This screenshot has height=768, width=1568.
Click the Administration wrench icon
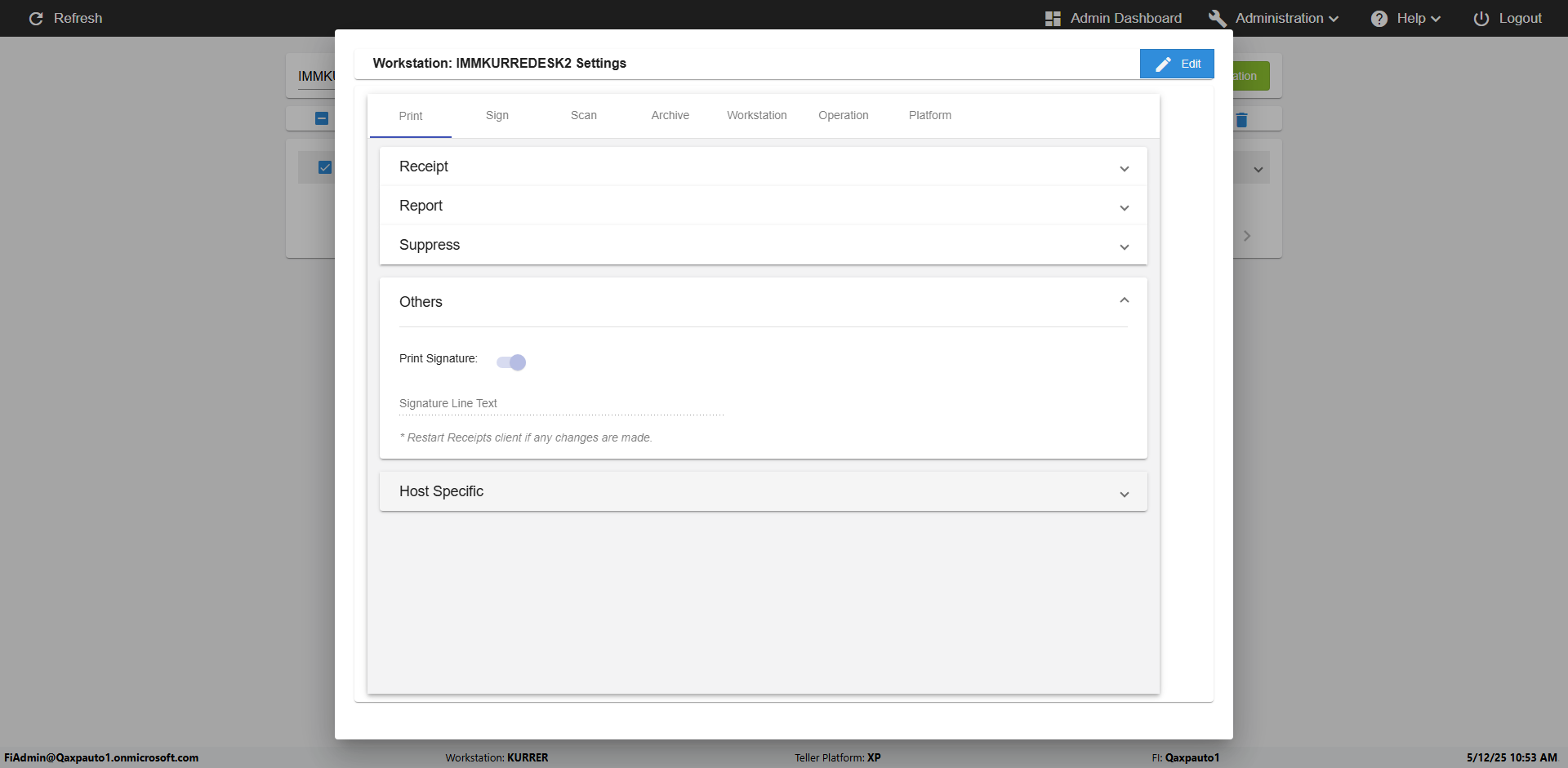[x=1217, y=19]
